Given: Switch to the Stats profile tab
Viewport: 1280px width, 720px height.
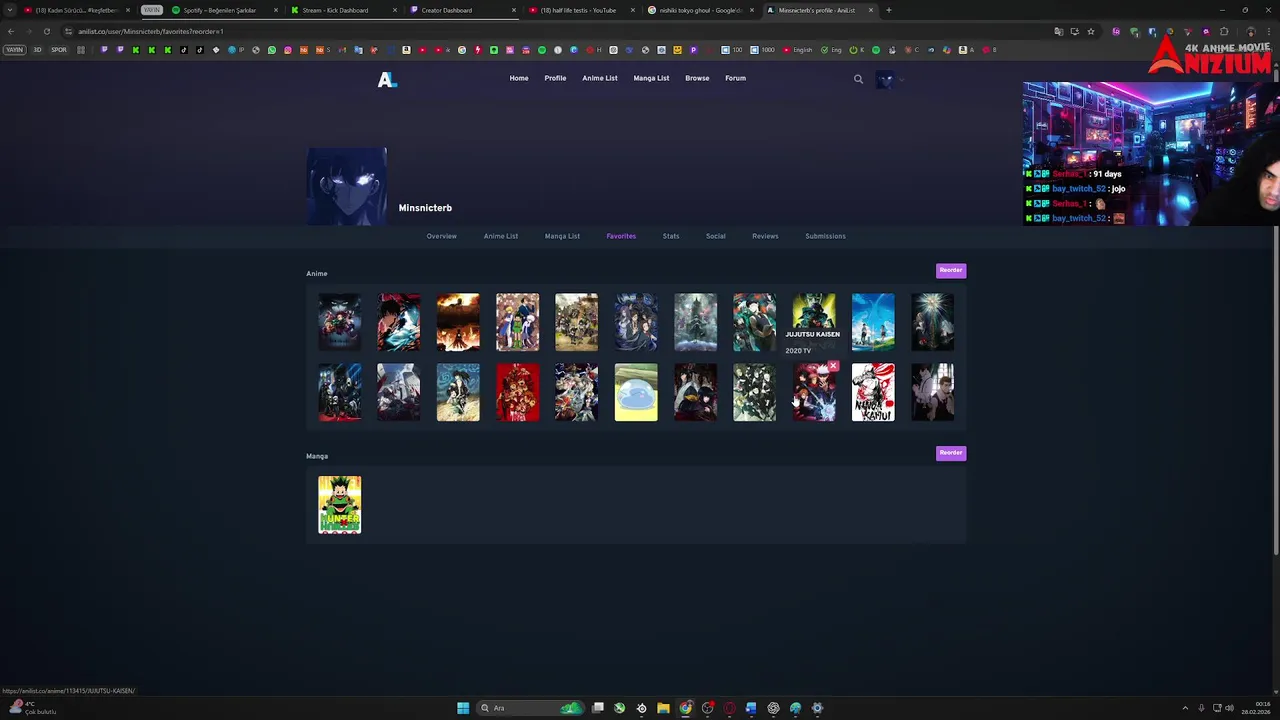Looking at the screenshot, I should (671, 236).
